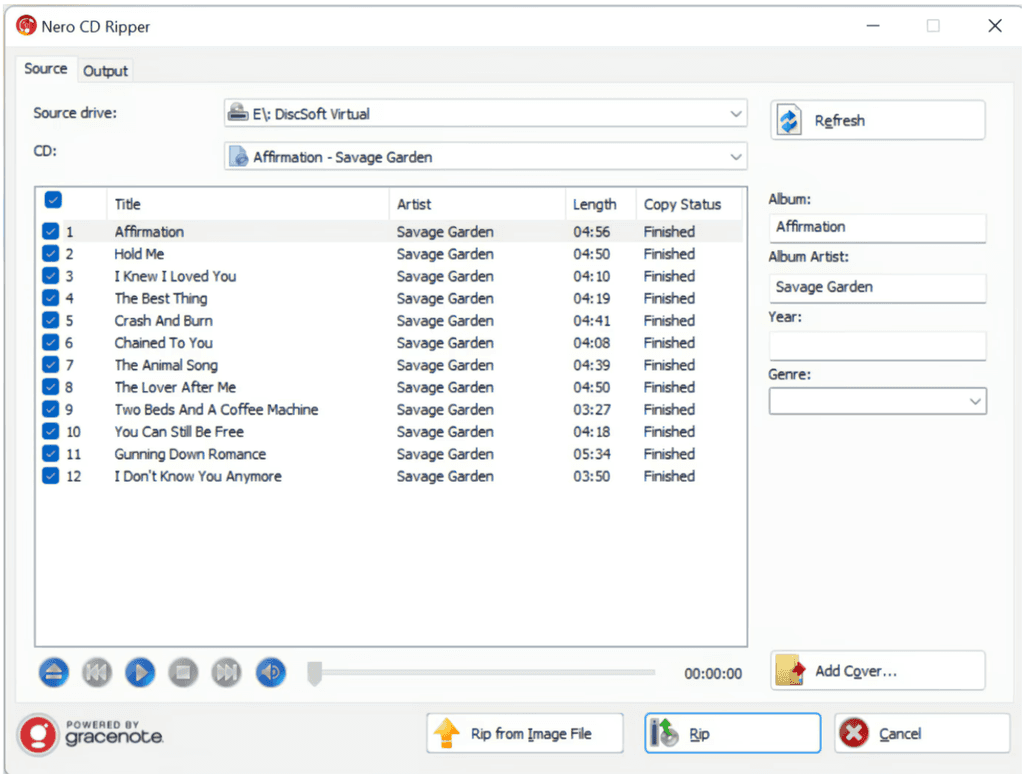This screenshot has width=1024, height=774.
Task: Open the CD selection dropdown
Action: [737, 156]
